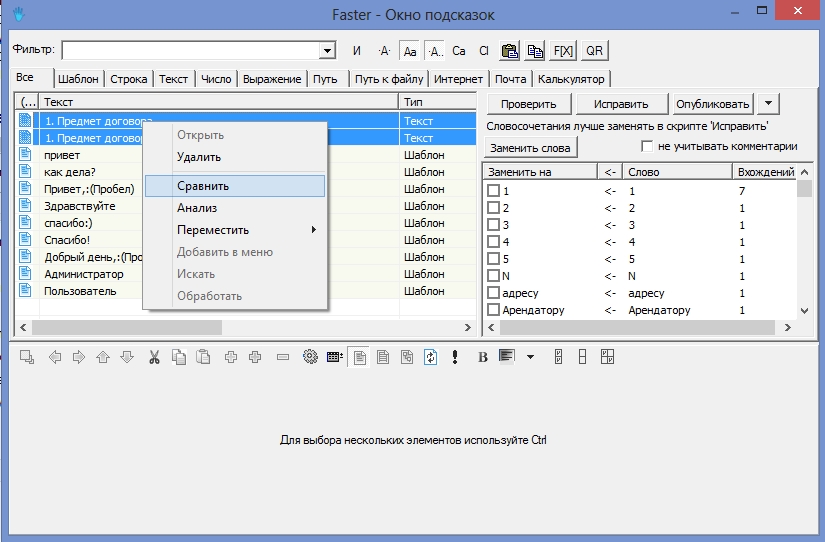Click the Заменить слова button
This screenshot has width=825, height=542.
530,148
